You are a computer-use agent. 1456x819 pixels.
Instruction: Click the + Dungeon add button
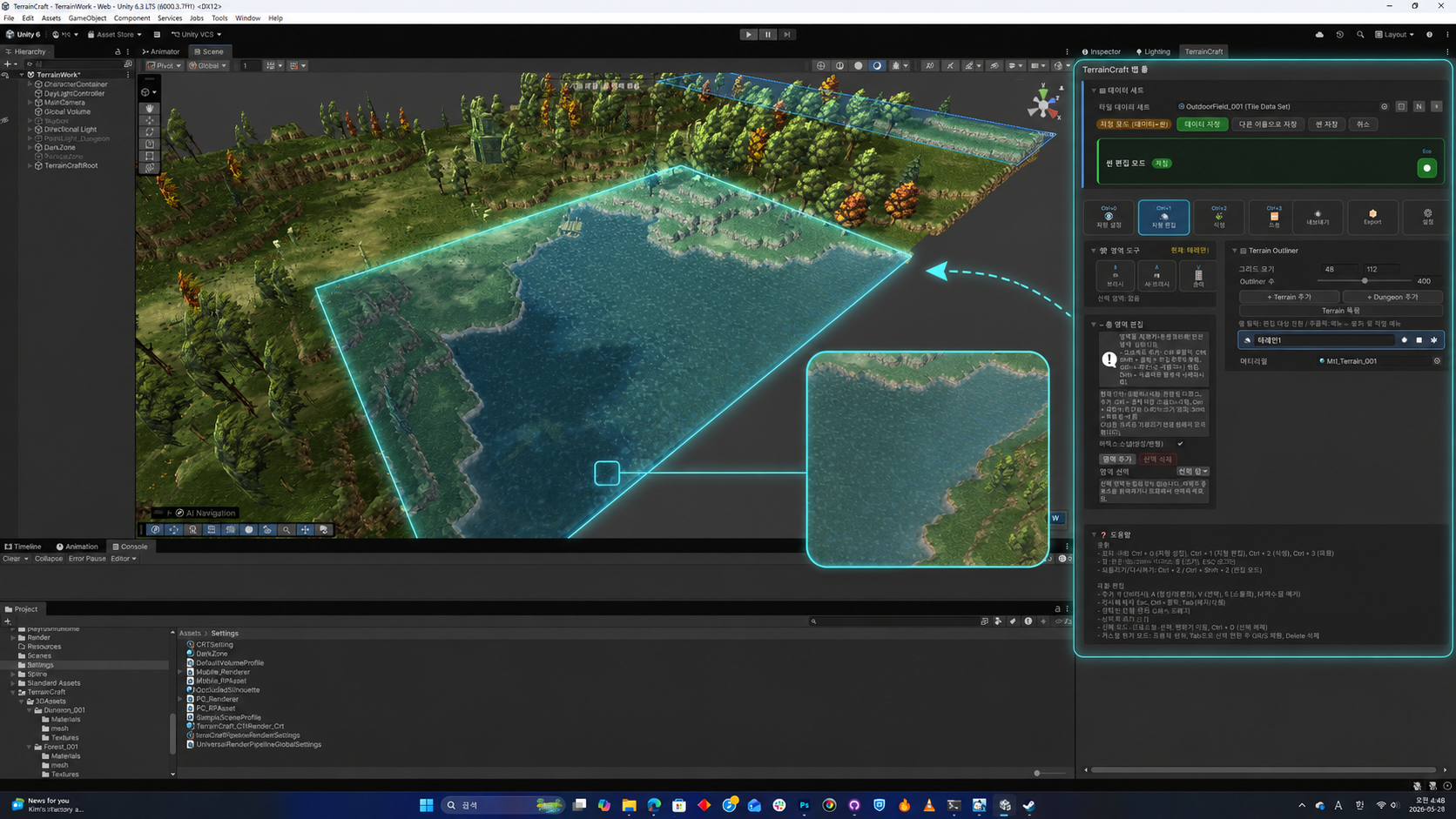tap(1392, 297)
